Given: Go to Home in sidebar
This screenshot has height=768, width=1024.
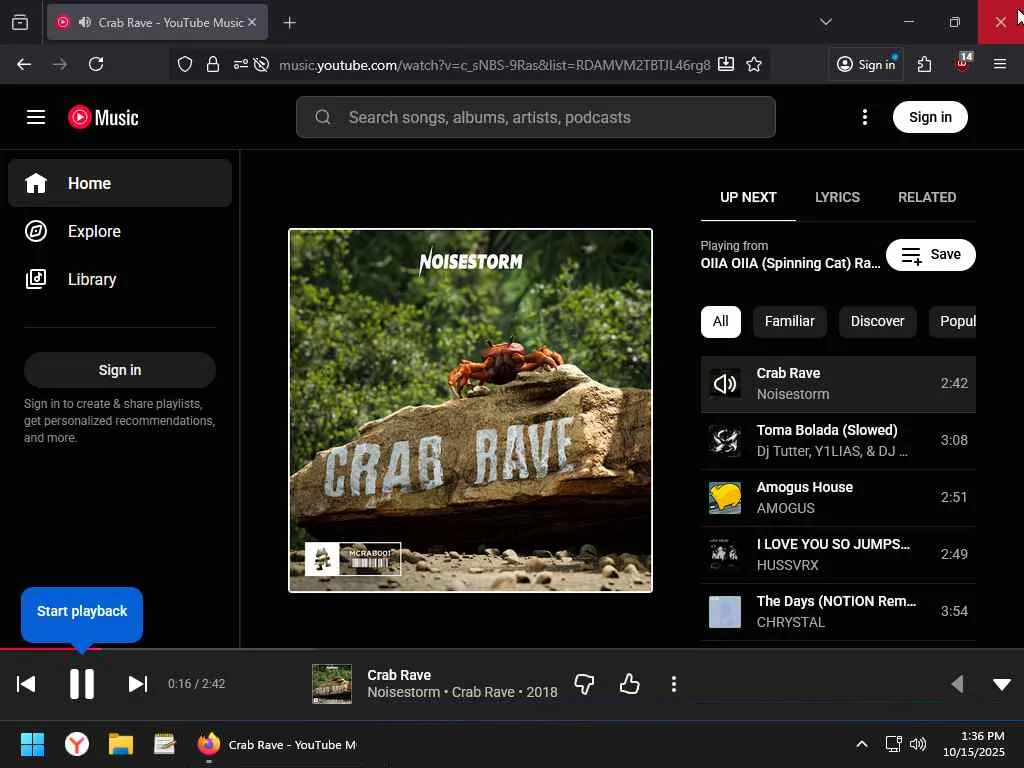Looking at the screenshot, I should coord(120,184).
